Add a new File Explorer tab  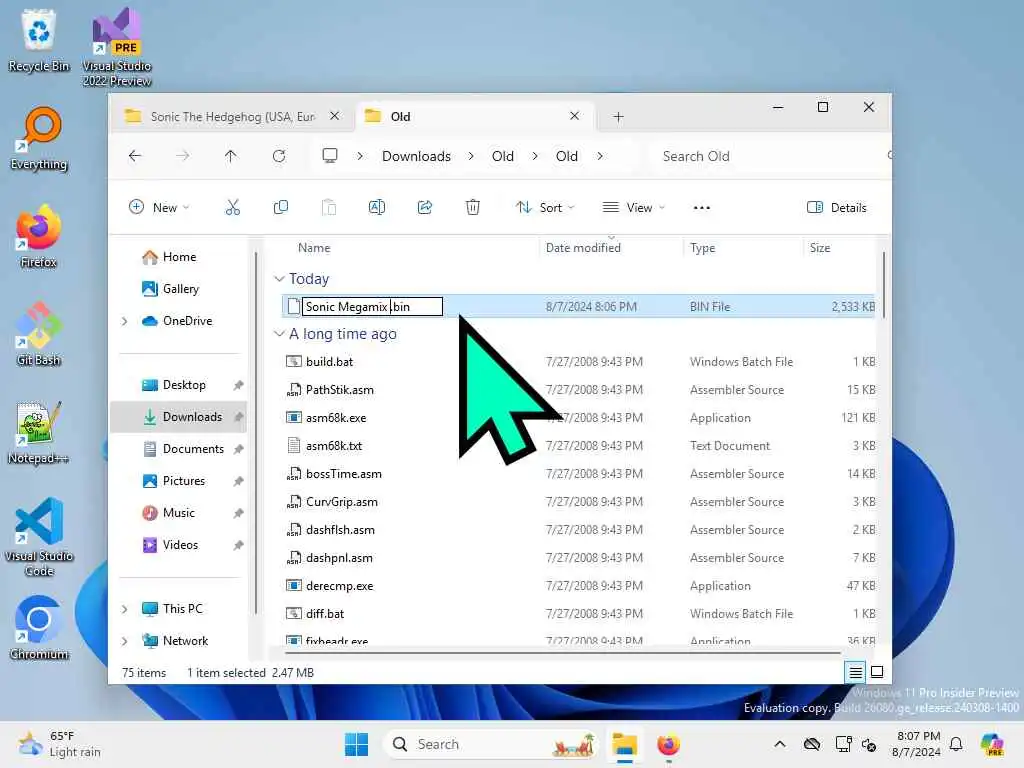[618, 117]
